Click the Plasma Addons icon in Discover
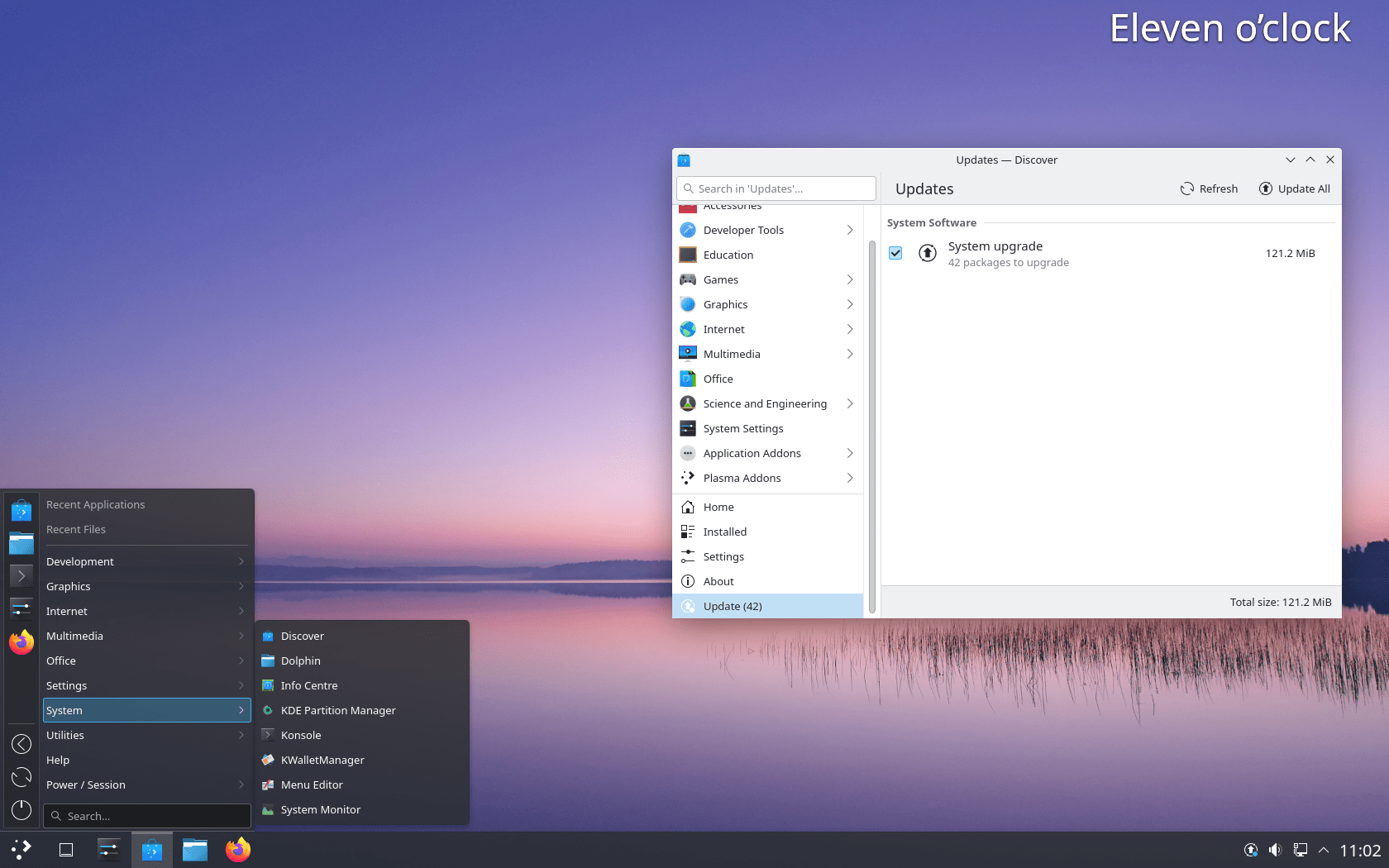This screenshot has height=868, width=1389. click(688, 478)
